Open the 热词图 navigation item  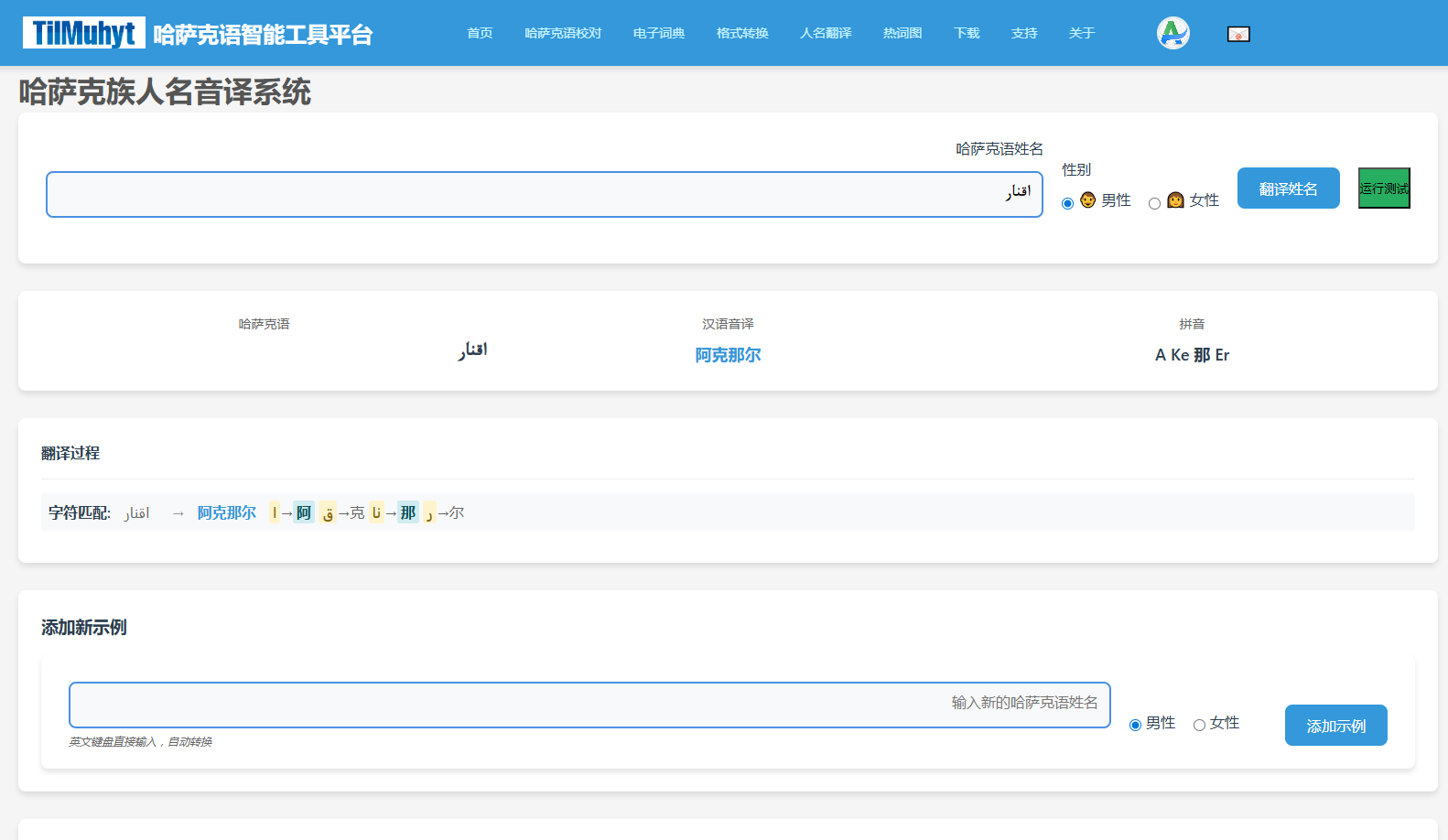(x=902, y=33)
